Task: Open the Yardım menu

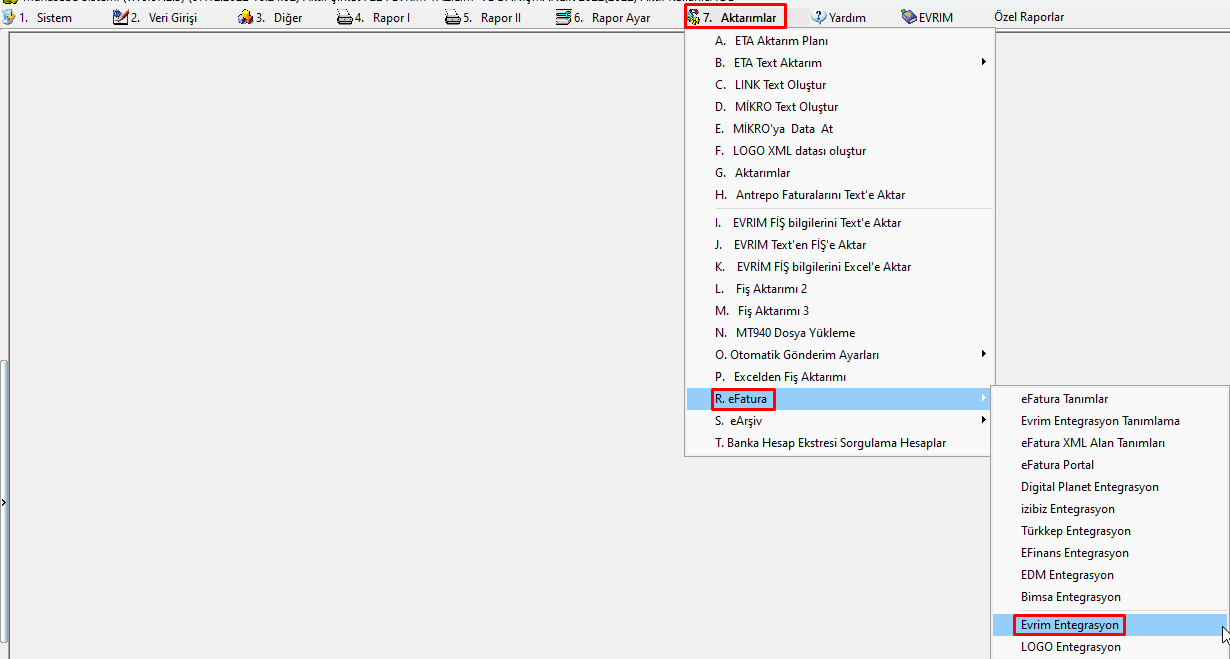Action: coord(846,18)
